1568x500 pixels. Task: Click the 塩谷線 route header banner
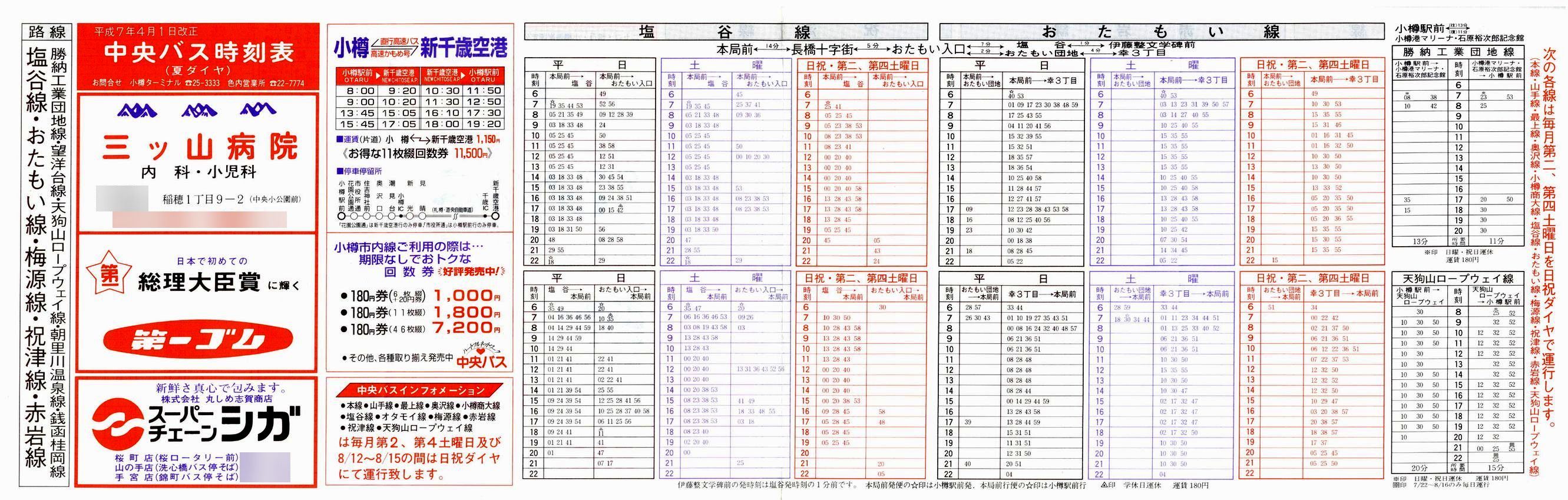click(x=725, y=32)
